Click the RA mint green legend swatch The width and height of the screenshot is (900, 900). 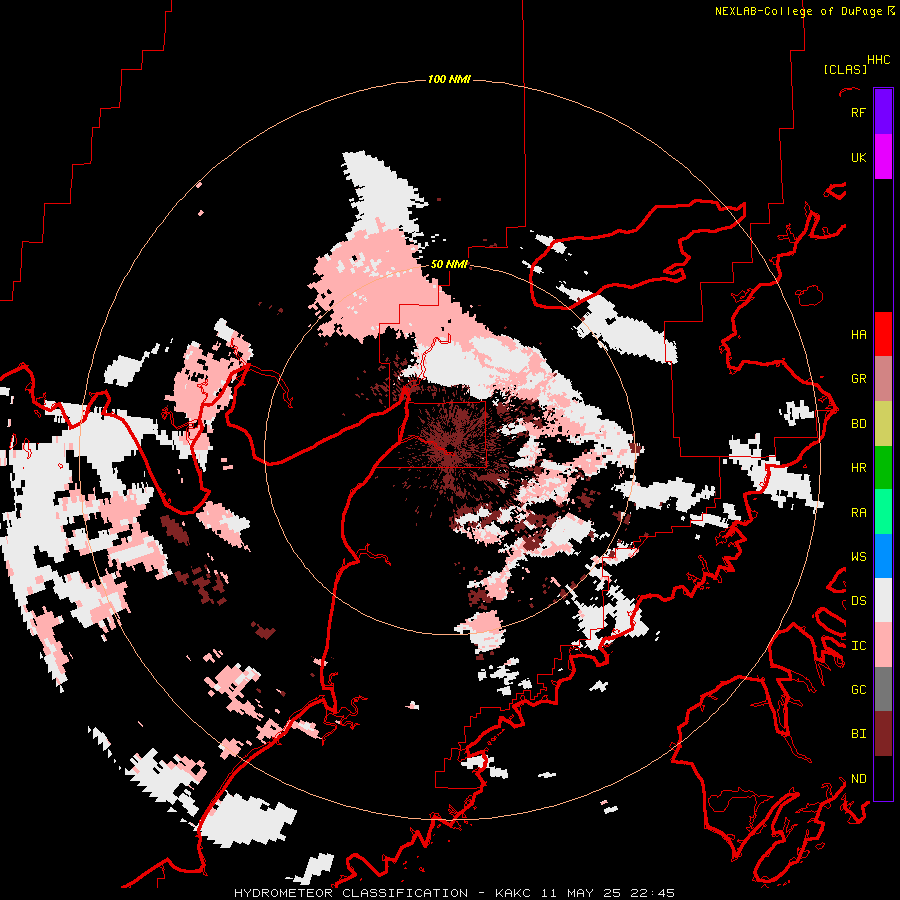tap(883, 512)
